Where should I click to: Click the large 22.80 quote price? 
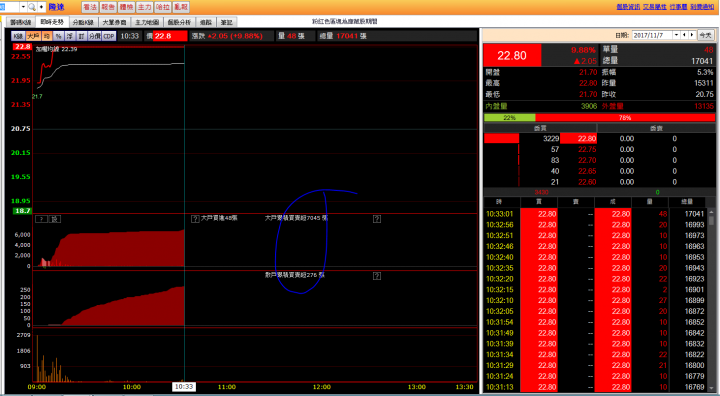point(512,56)
